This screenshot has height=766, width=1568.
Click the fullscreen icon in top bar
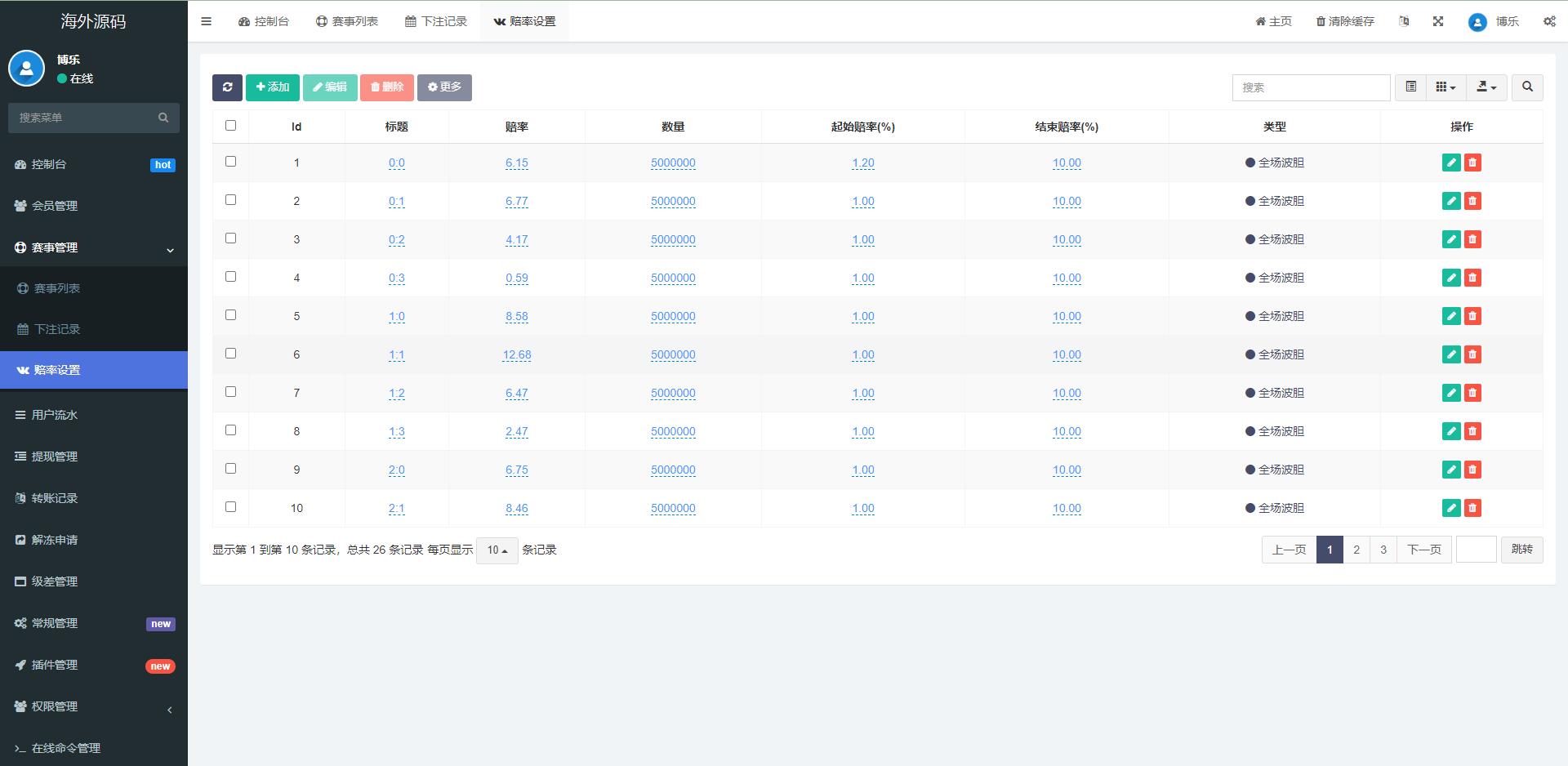pyautogui.click(x=1438, y=21)
